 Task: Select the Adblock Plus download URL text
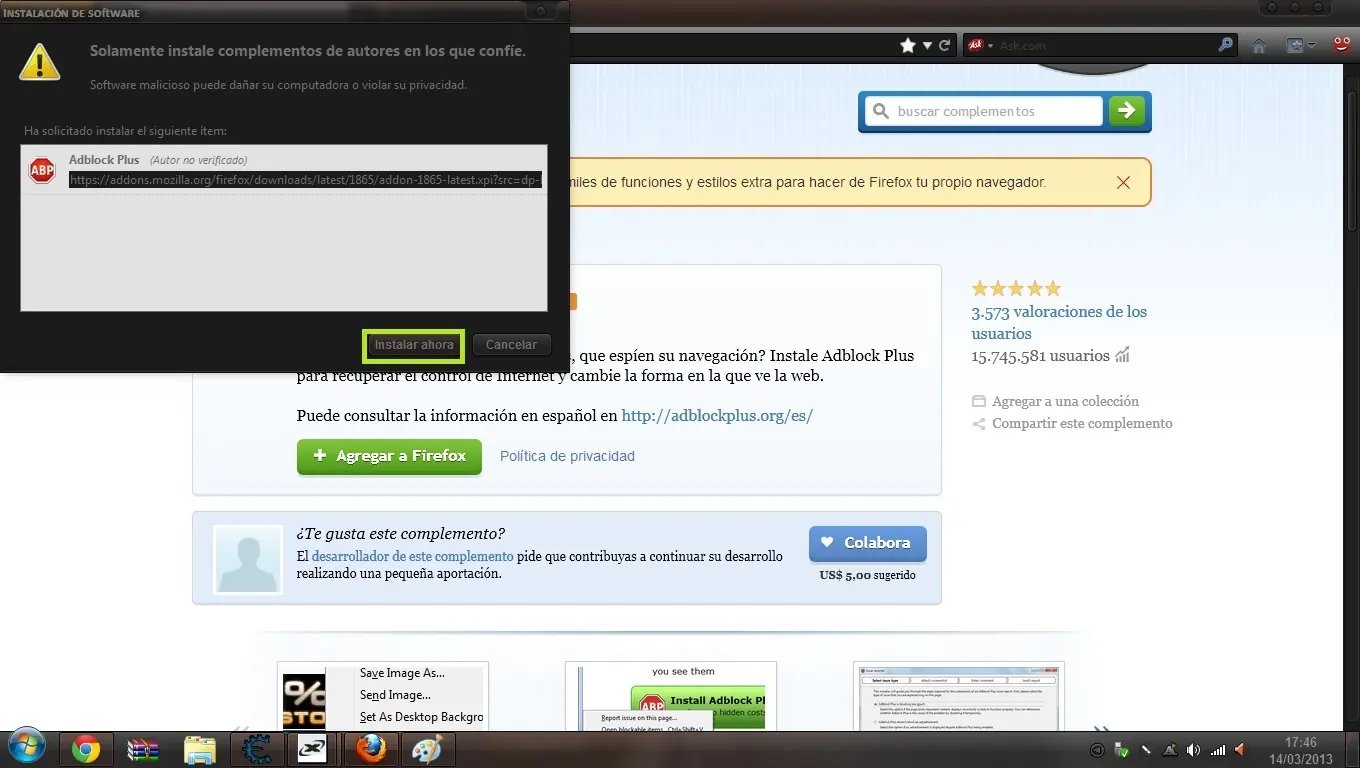(x=305, y=180)
